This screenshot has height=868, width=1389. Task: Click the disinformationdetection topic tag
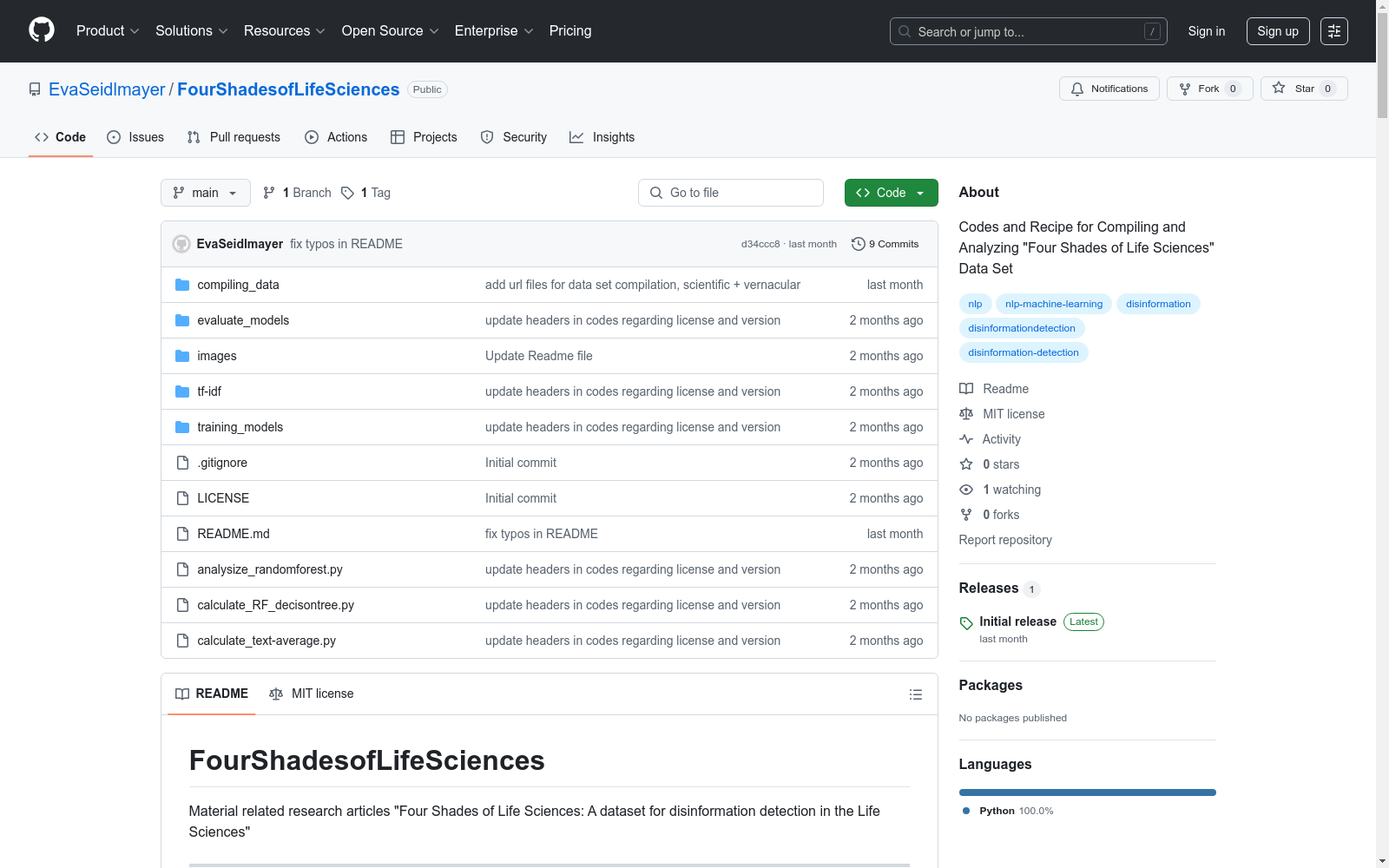pyautogui.click(x=1022, y=328)
